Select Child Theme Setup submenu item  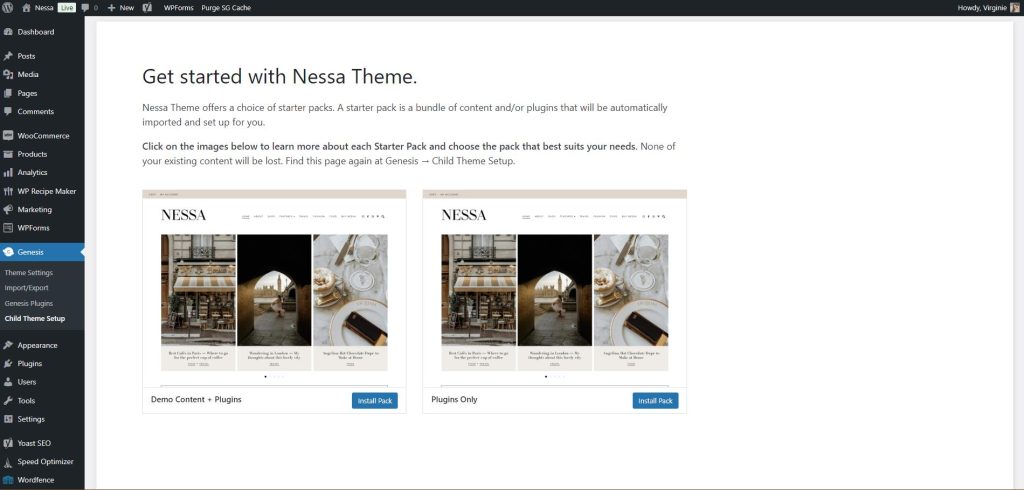tap(35, 319)
